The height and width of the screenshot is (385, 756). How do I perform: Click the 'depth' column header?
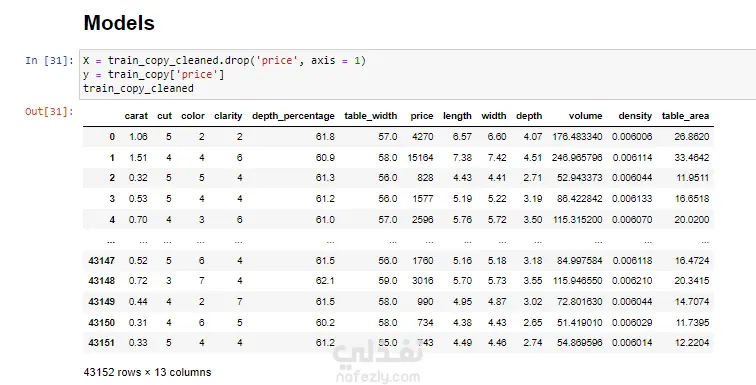529,116
